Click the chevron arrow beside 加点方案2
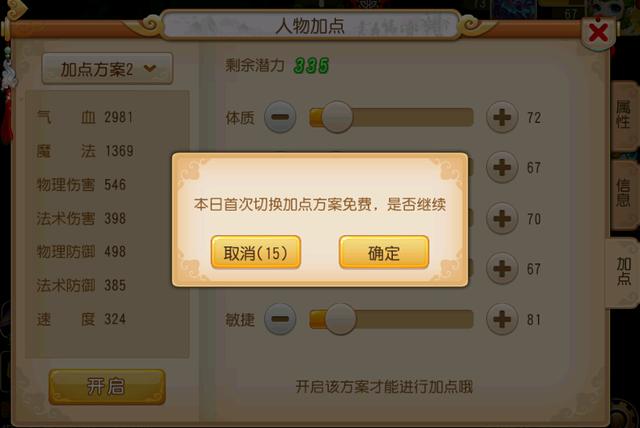 [150, 69]
